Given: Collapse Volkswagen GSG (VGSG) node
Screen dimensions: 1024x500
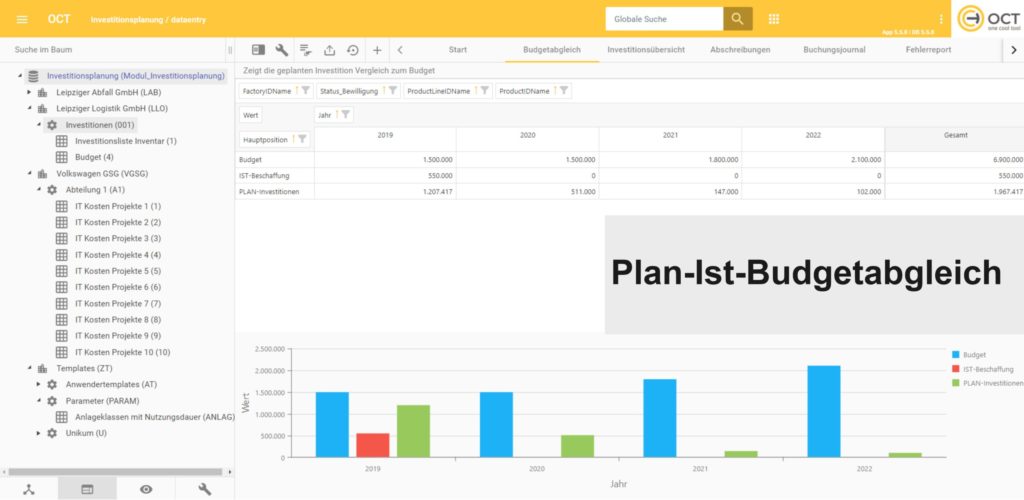Looking at the screenshot, I should (x=29, y=174).
